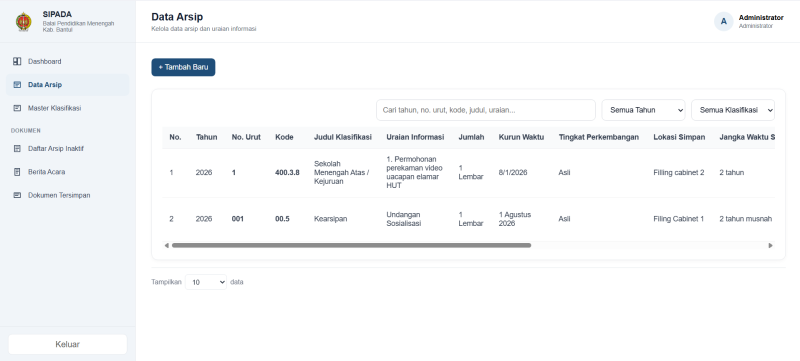800x361 pixels.
Task: Click the Tambah Baru button
Action: [x=183, y=67]
